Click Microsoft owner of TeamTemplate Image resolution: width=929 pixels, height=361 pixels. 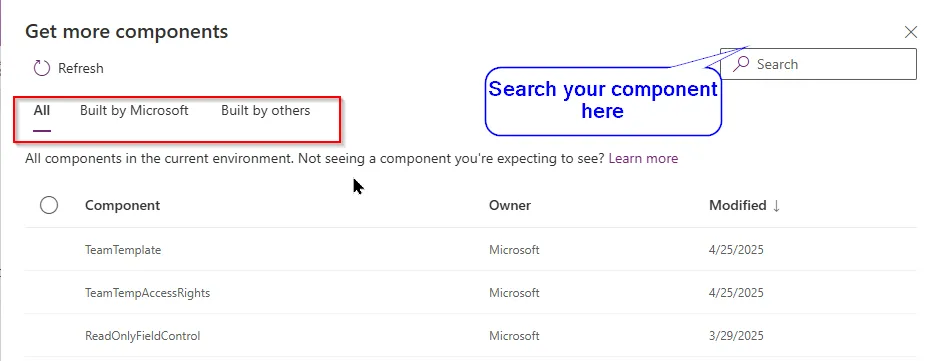514,250
